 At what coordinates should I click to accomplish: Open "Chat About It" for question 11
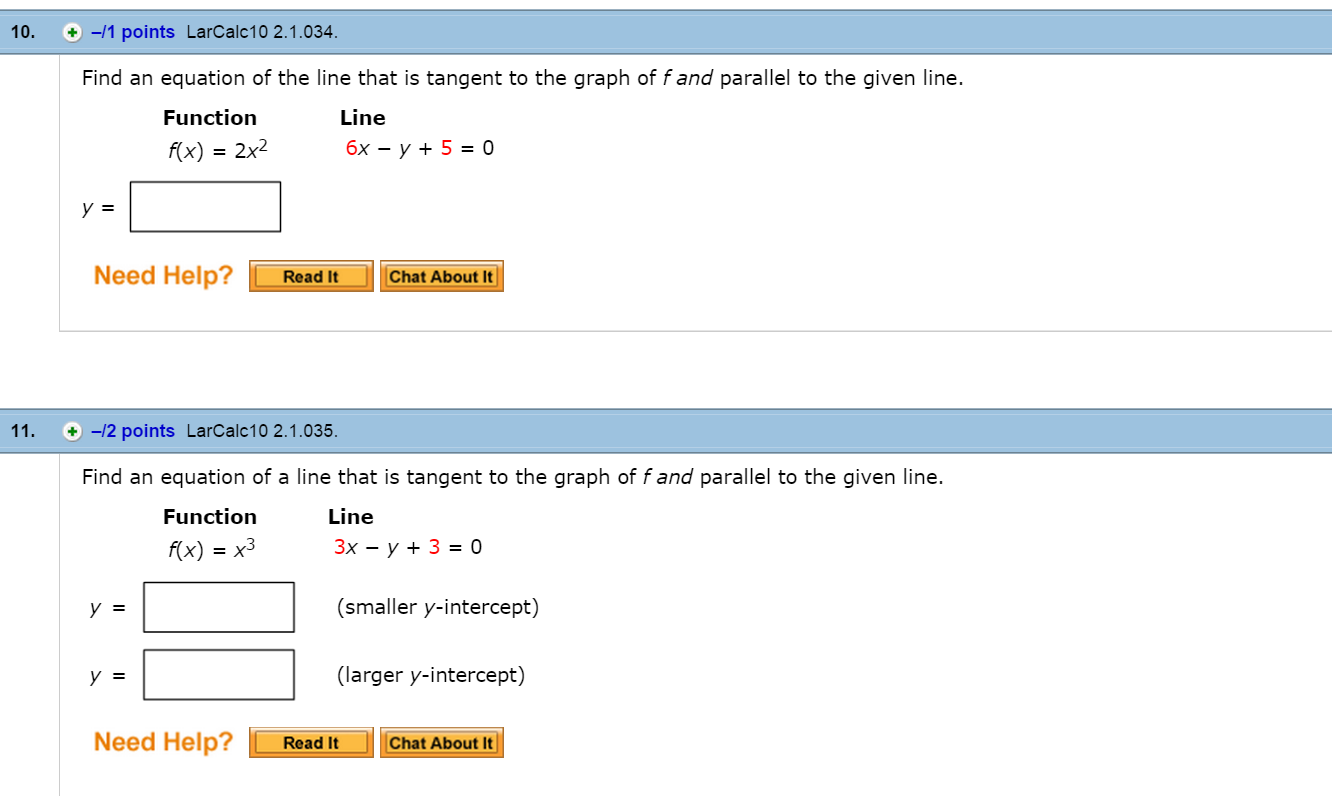coord(441,742)
